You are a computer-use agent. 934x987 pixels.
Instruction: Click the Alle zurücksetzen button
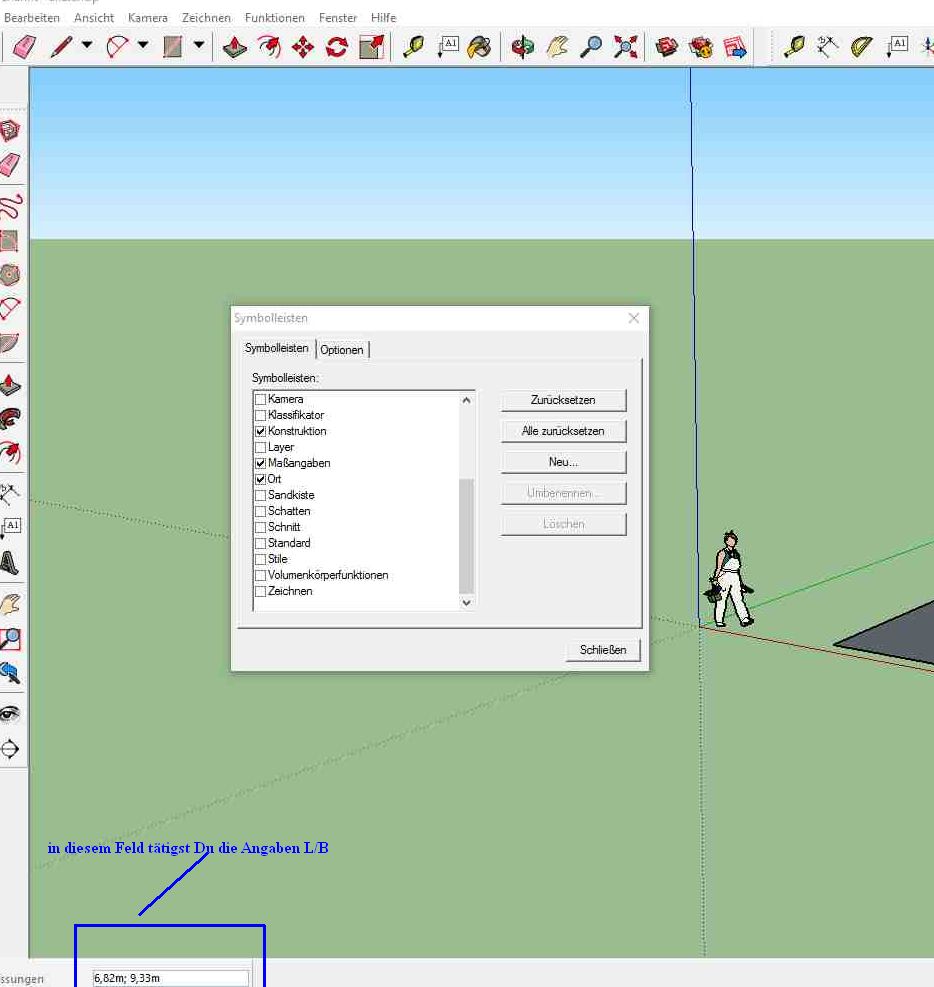pyautogui.click(x=563, y=431)
